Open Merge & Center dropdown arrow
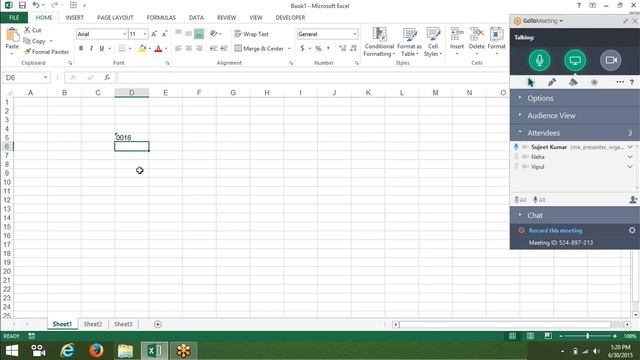 (289, 49)
